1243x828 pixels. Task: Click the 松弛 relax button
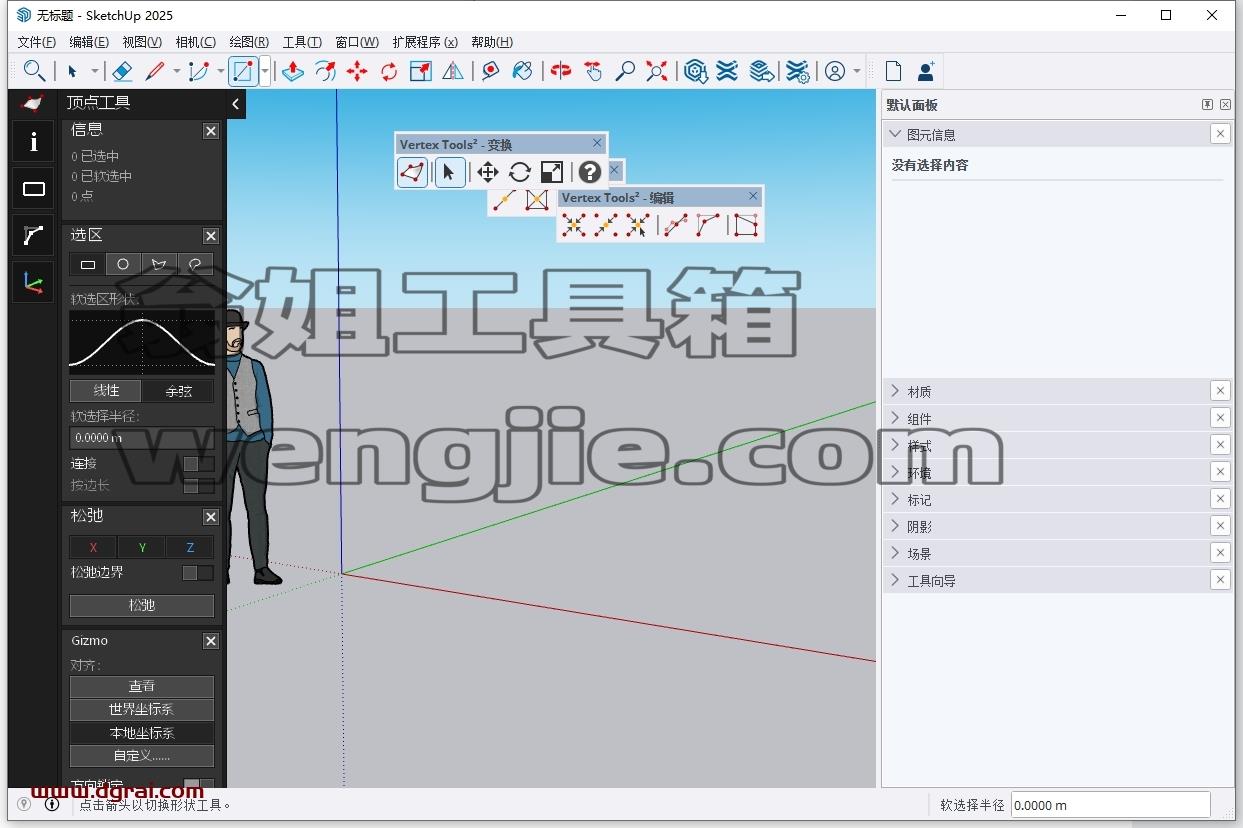tap(142, 606)
